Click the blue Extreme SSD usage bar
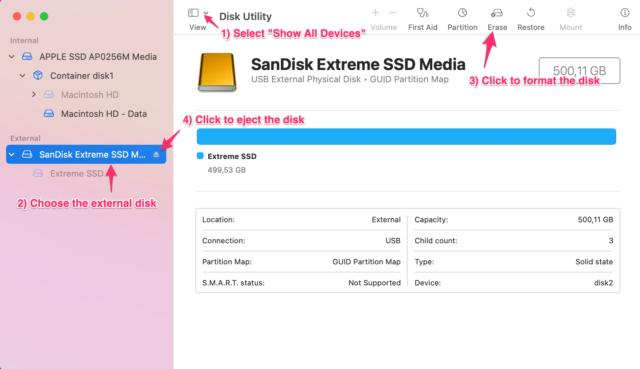The height and width of the screenshot is (369, 640). coord(406,137)
